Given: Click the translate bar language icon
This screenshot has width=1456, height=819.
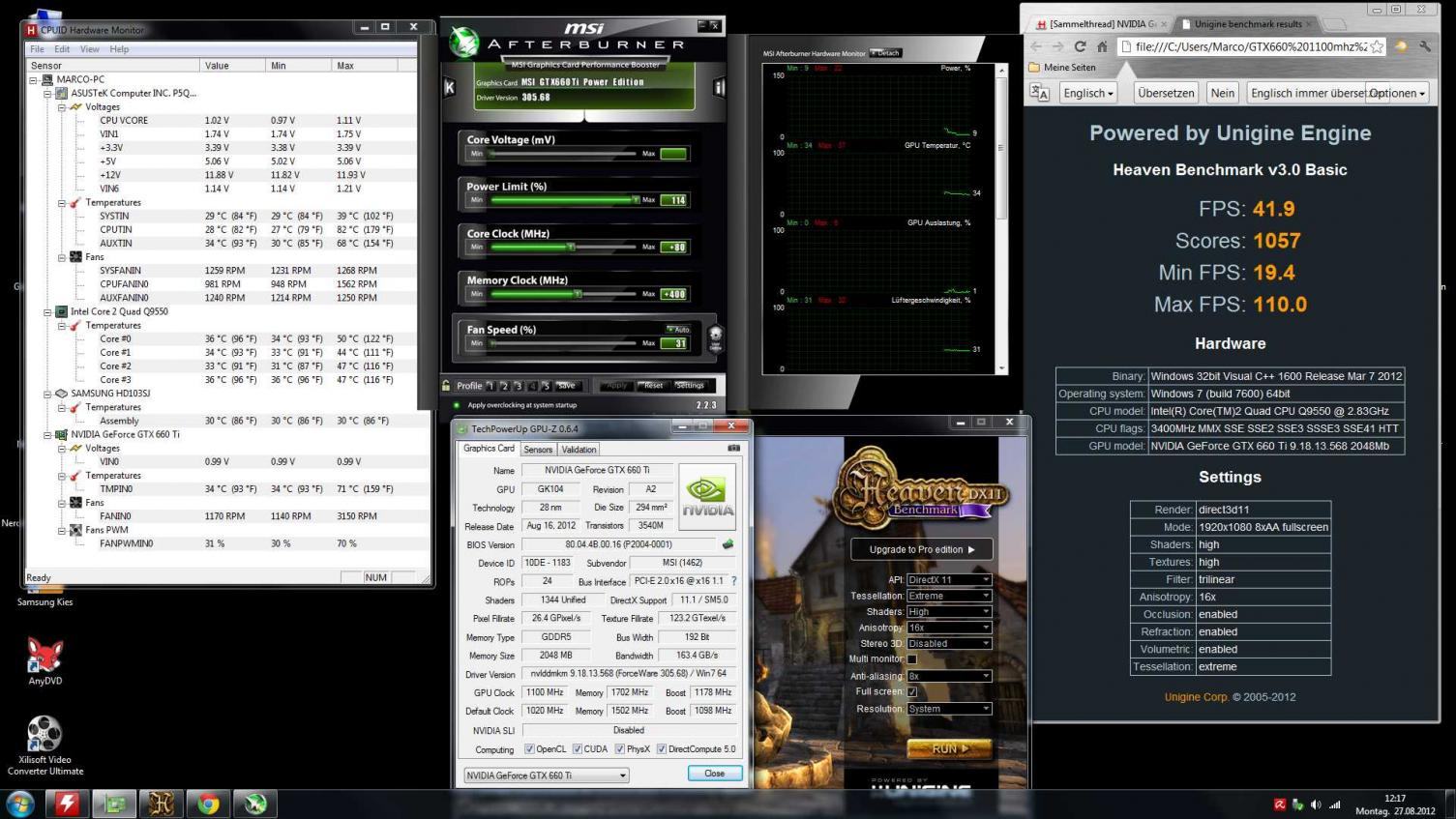Looking at the screenshot, I should pyautogui.click(x=1040, y=93).
